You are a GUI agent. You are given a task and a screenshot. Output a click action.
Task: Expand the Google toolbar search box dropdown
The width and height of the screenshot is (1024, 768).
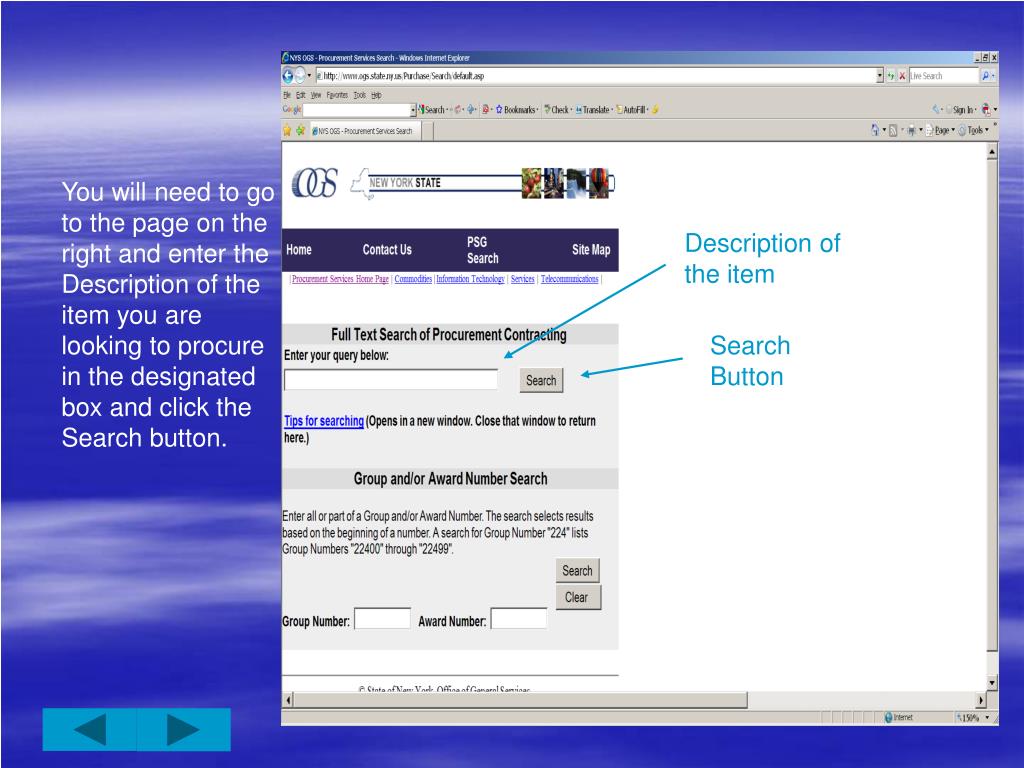pos(413,110)
